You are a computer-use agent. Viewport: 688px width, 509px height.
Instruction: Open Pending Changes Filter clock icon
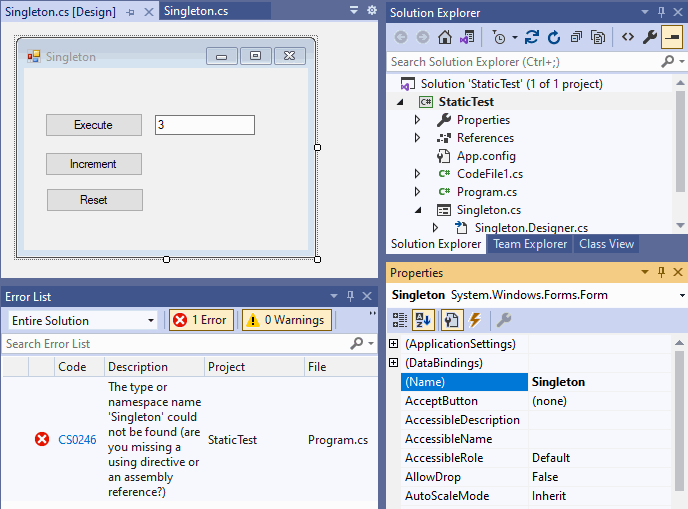pos(499,37)
